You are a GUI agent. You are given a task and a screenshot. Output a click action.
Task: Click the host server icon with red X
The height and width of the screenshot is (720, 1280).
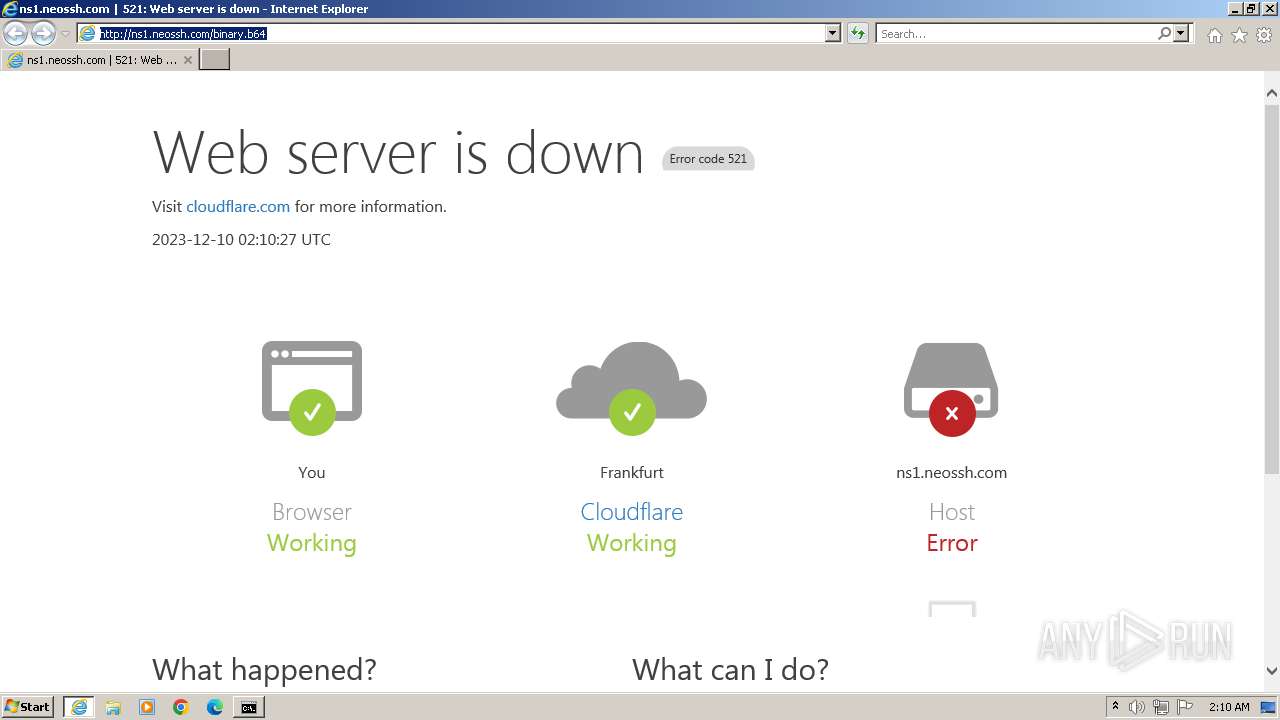point(951,389)
